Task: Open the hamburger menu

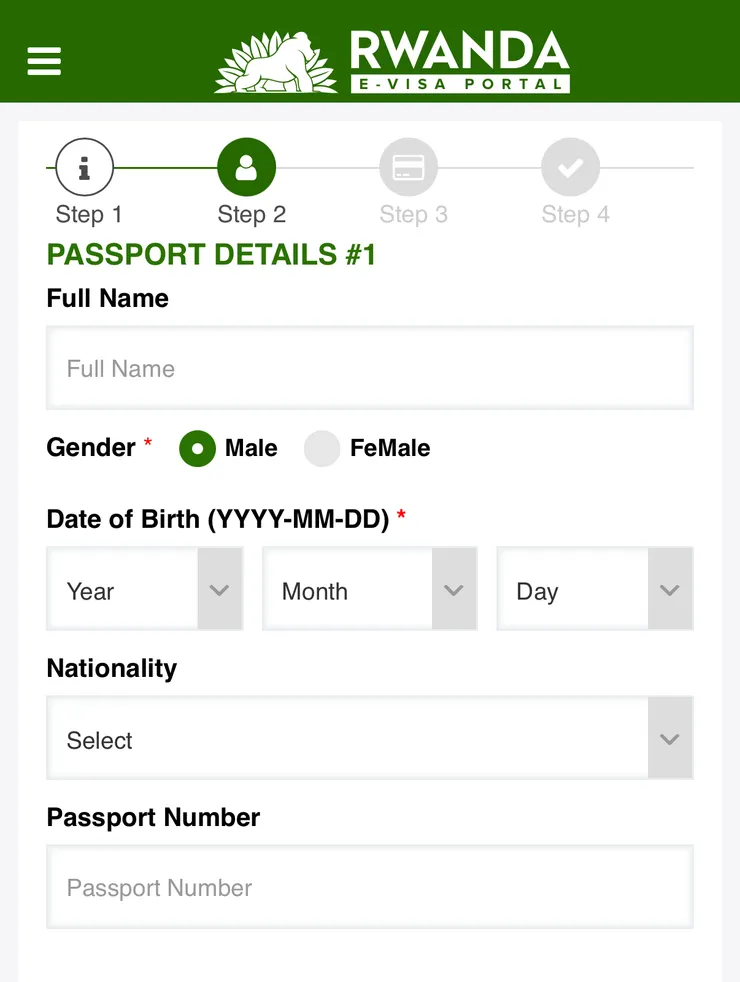Action: [44, 61]
